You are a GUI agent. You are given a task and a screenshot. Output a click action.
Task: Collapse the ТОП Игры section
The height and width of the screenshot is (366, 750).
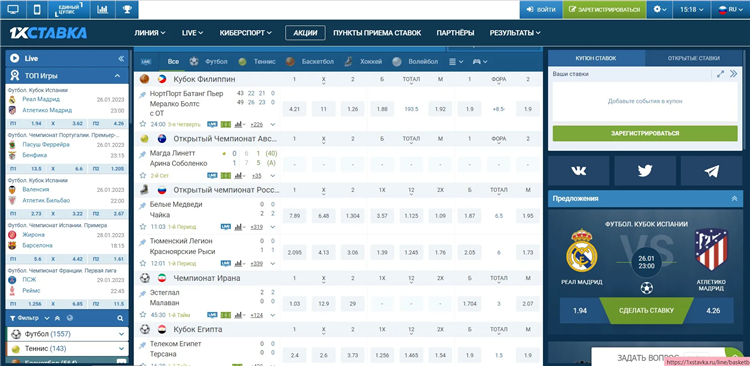[x=118, y=76]
